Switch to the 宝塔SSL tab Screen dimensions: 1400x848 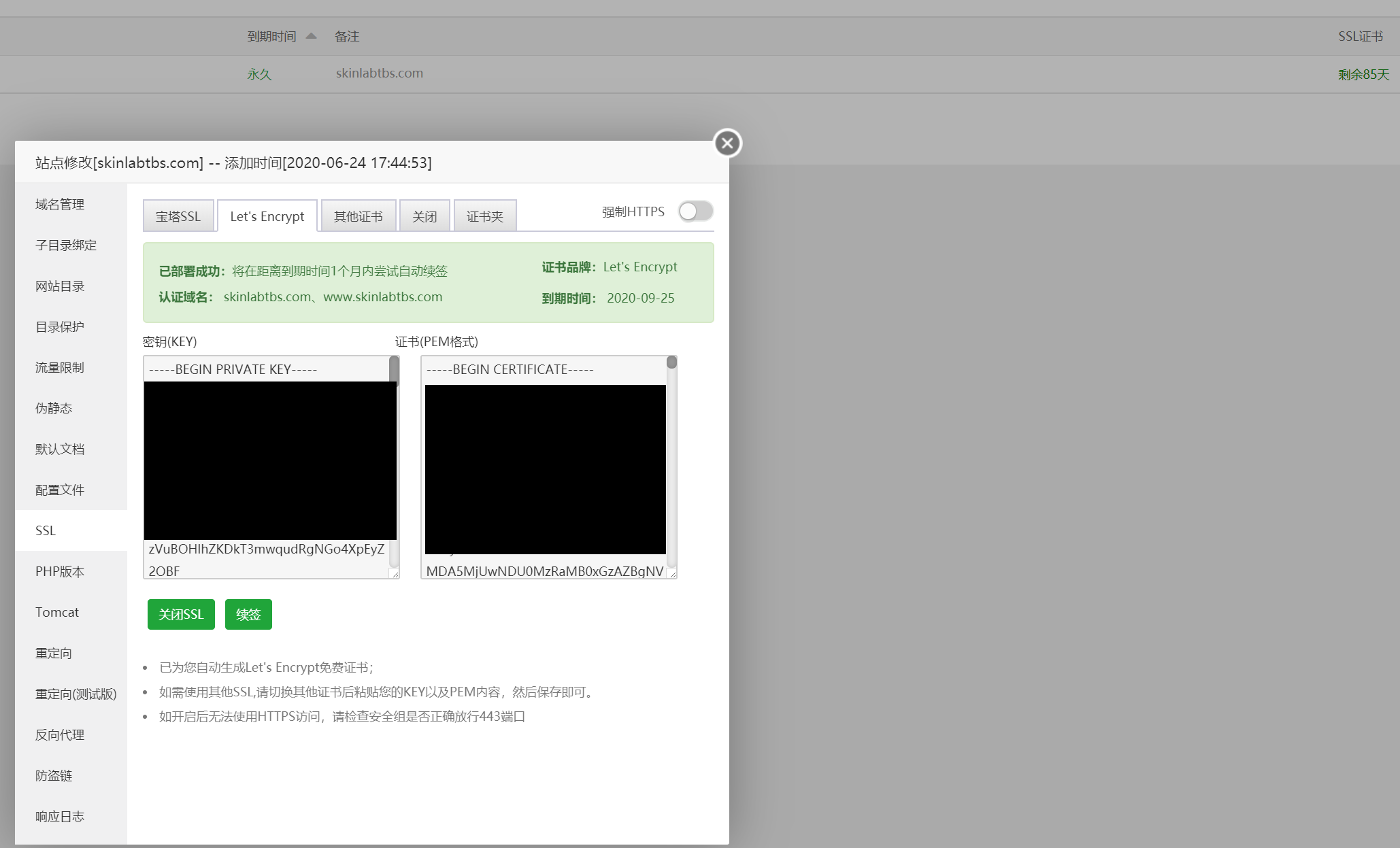pyautogui.click(x=178, y=216)
